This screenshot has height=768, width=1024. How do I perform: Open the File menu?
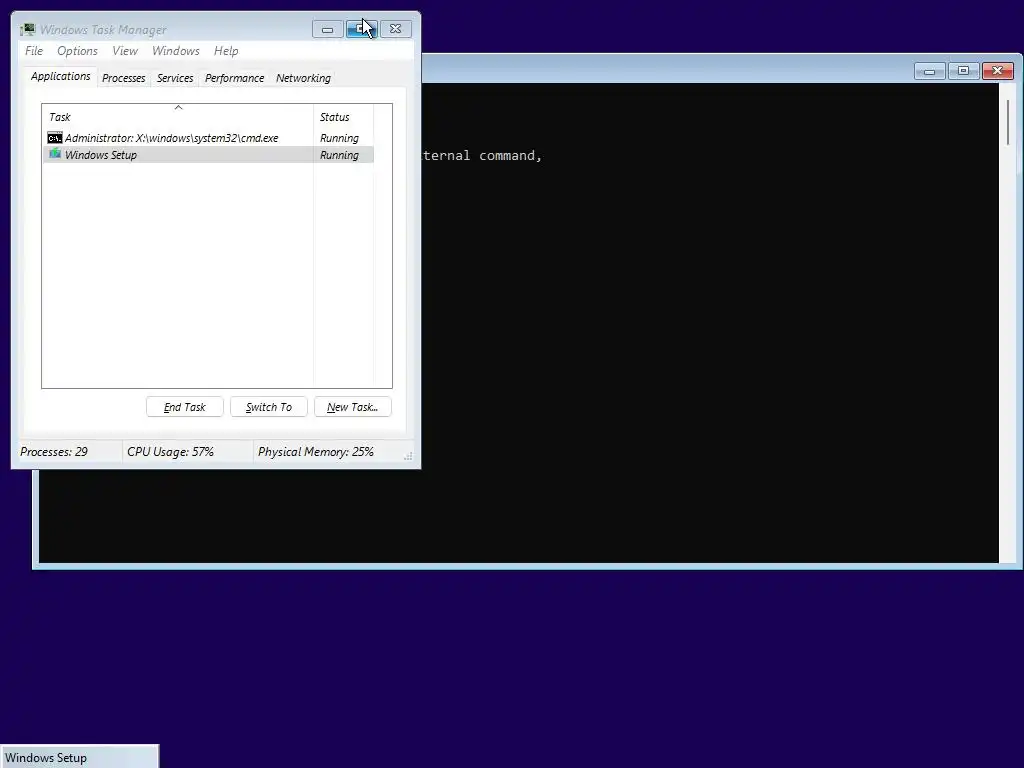point(34,51)
